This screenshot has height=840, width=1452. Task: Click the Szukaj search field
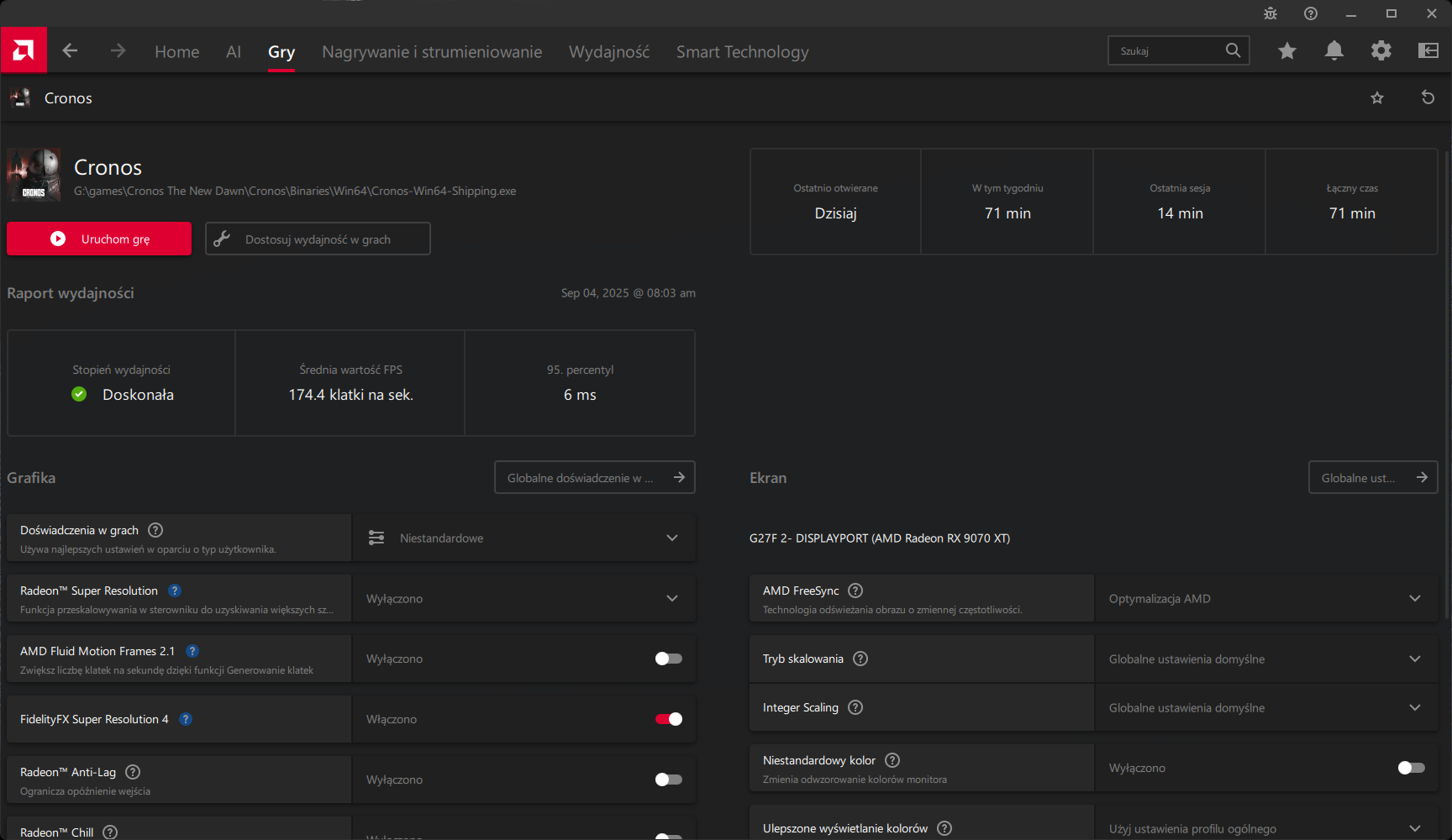(x=1168, y=50)
